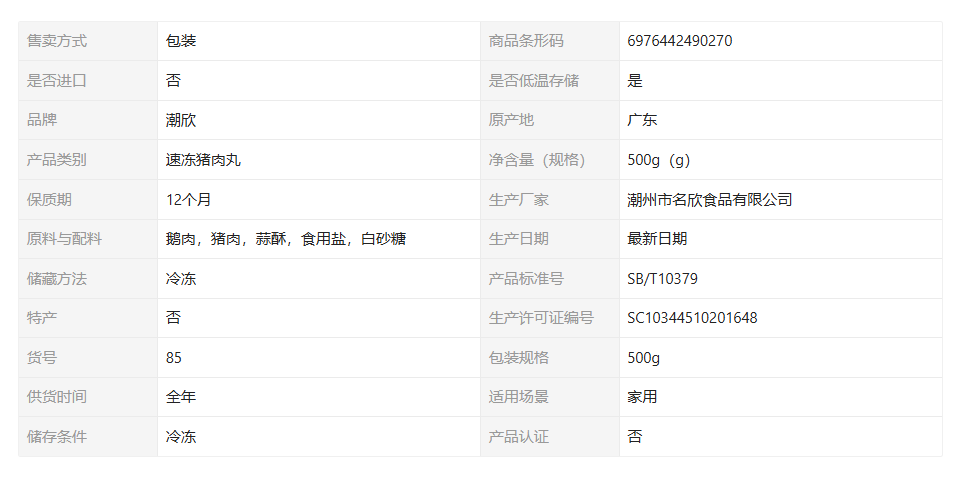The width and height of the screenshot is (956, 486).
Task: Click the 产品认证 label
Action: 518,437
